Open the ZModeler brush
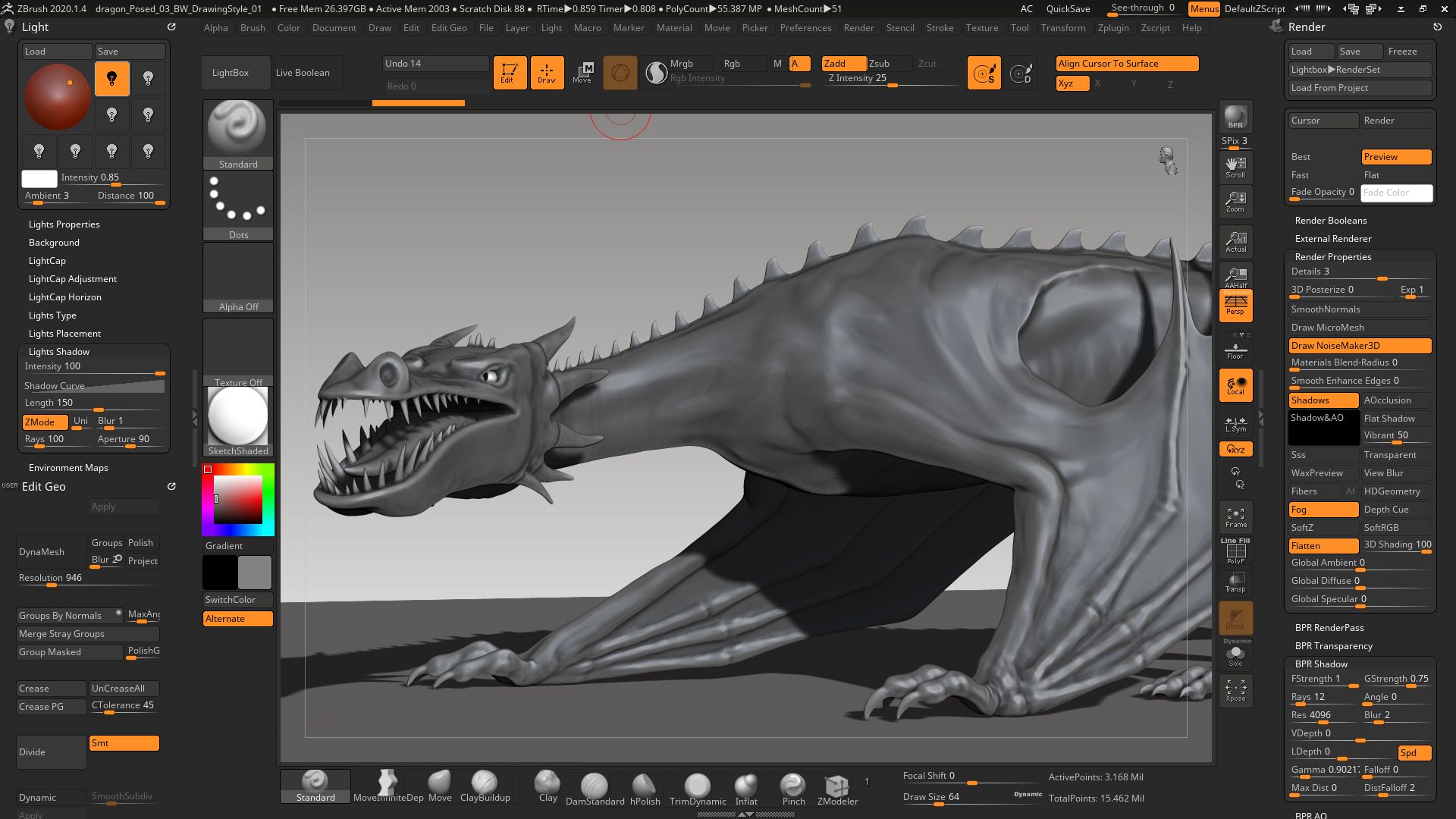The height and width of the screenshot is (819, 1456). [x=837, y=788]
